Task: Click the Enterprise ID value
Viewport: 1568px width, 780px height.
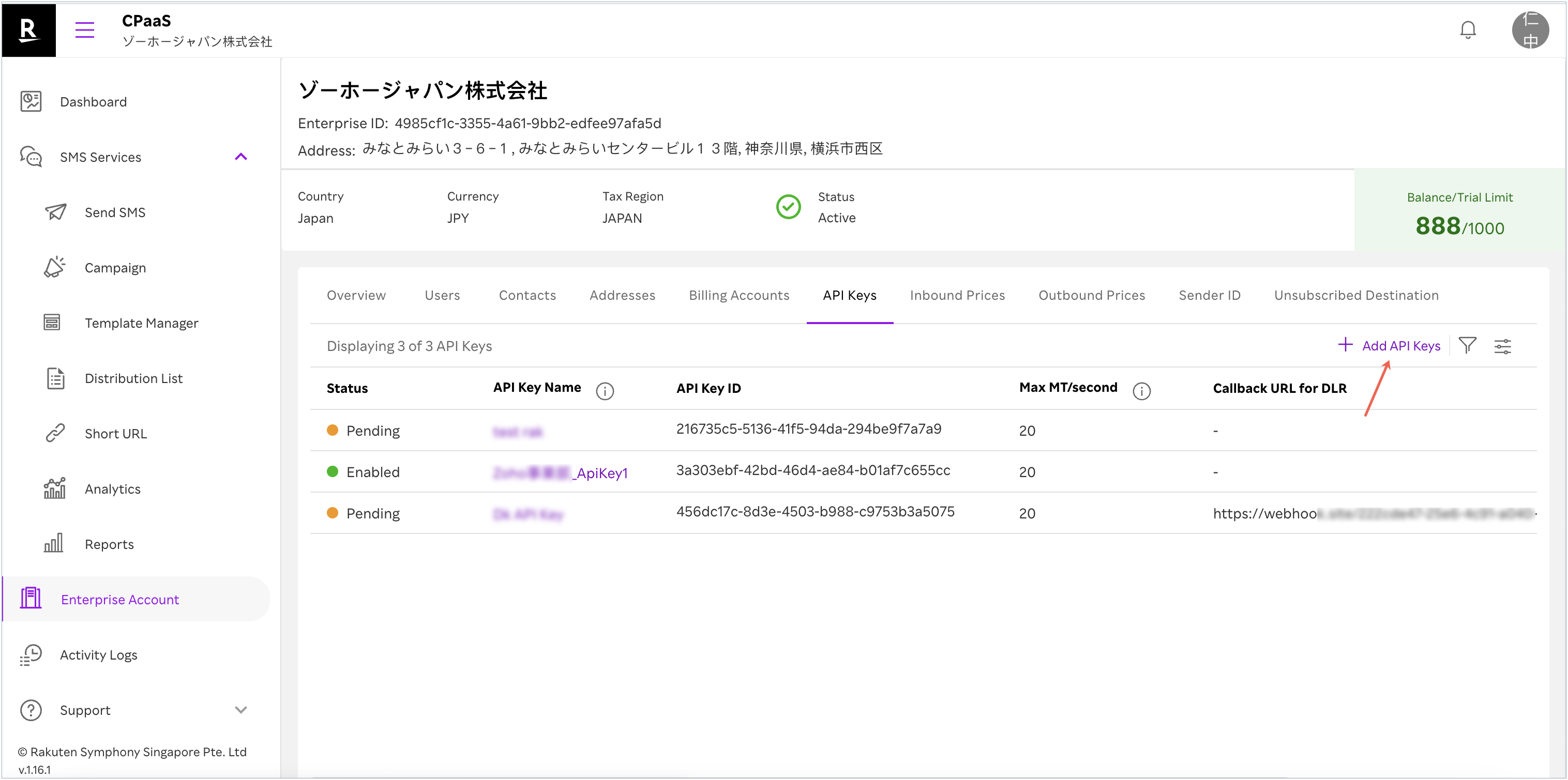Action: [527, 123]
